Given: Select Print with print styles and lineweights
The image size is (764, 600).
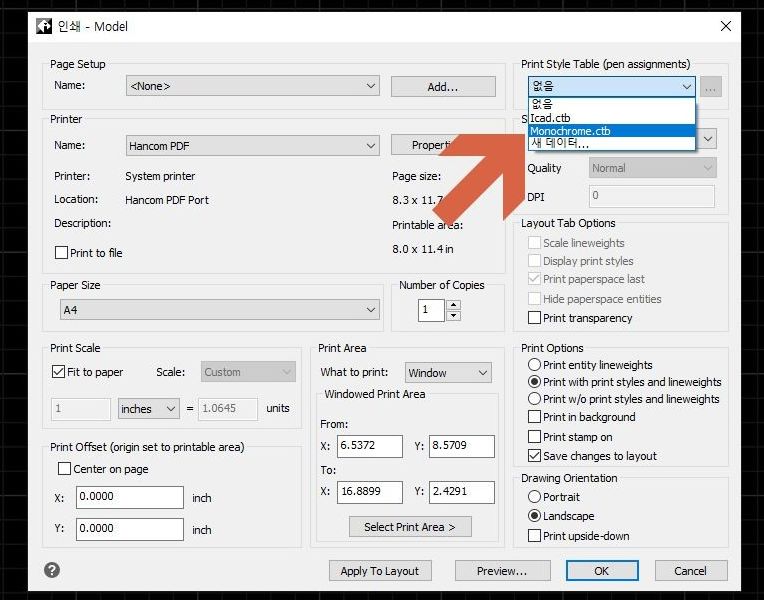Looking at the screenshot, I should pyautogui.click(x=535, y=382).
